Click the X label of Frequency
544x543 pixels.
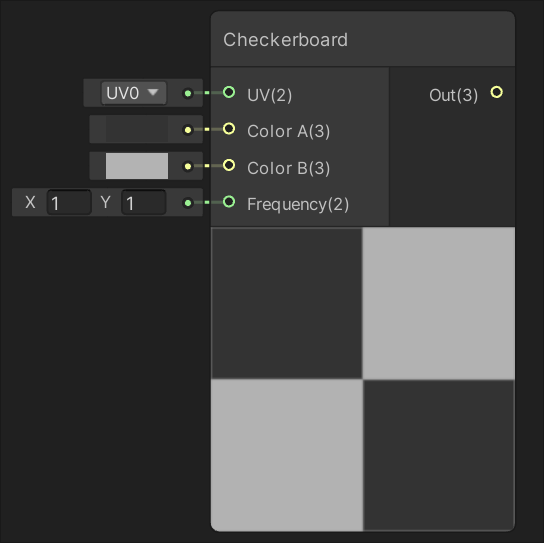point(30,202)
